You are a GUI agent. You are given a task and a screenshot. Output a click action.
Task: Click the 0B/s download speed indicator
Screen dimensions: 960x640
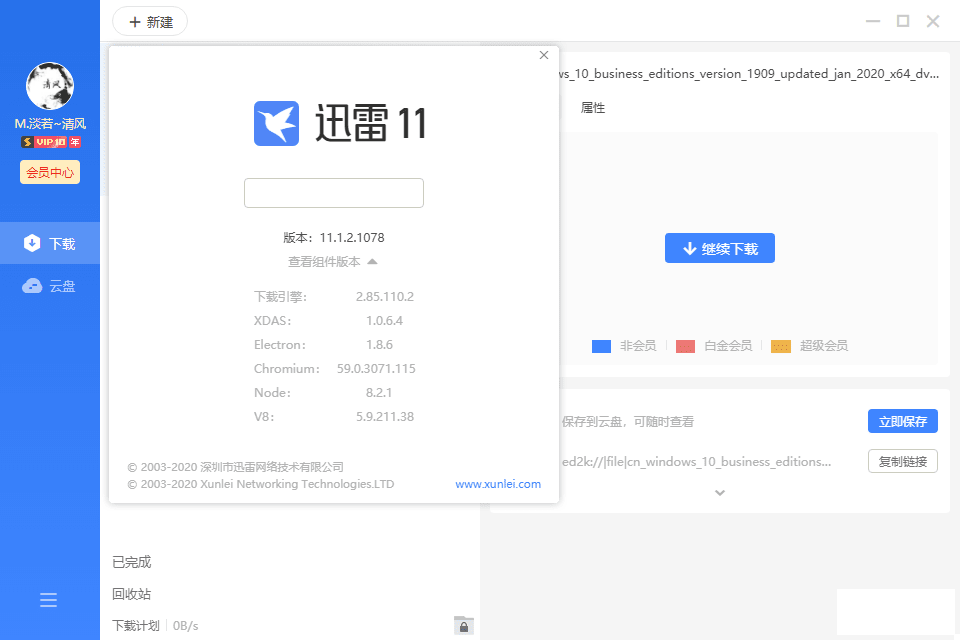[186, 625]
